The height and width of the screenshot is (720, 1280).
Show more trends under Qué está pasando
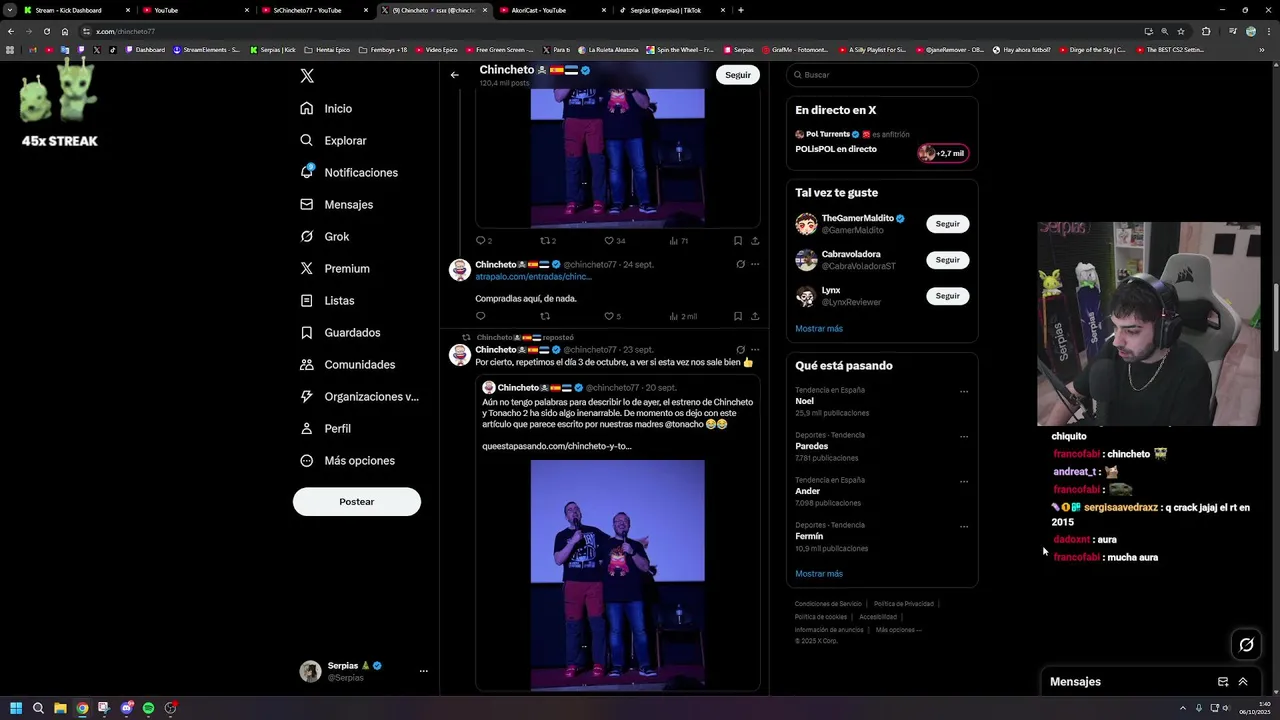[819, 574]
